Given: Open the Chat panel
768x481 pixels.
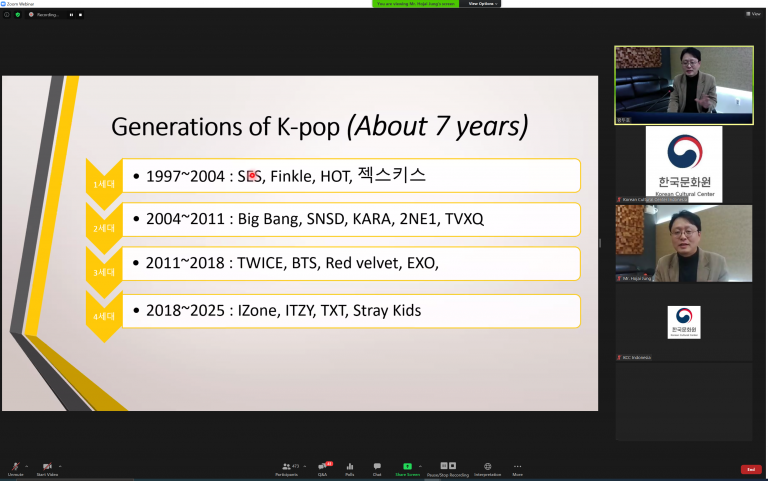Looking at the screenshot, I should point(377,467).
